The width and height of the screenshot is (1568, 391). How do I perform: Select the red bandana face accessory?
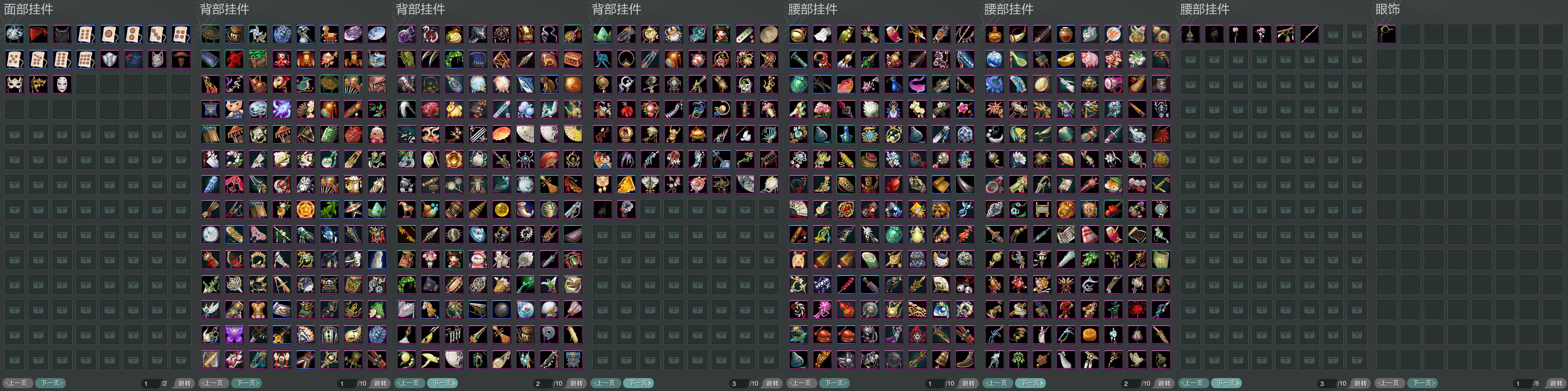click(x=38, y=34)
